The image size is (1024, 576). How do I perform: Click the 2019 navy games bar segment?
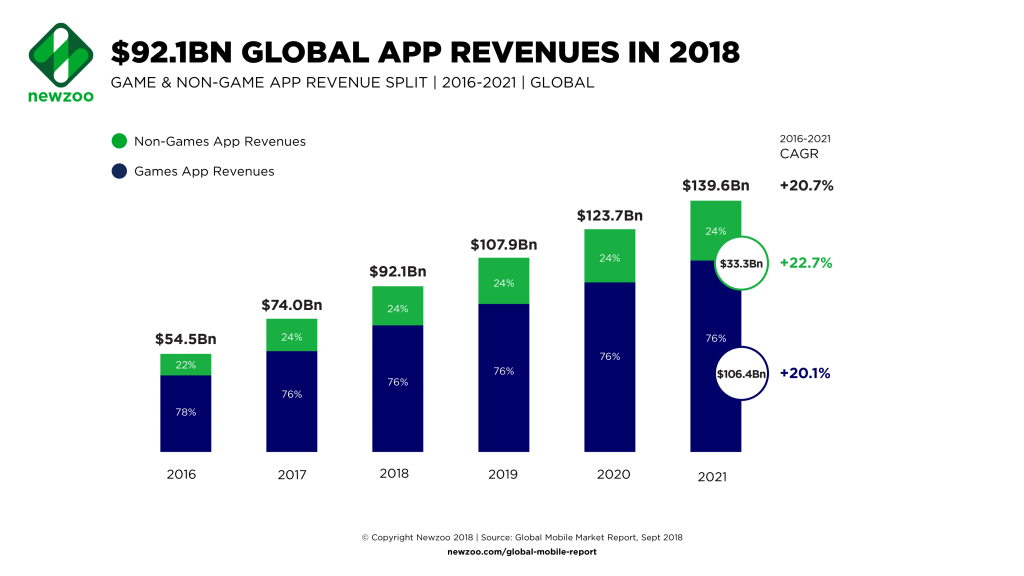point(504,377)
